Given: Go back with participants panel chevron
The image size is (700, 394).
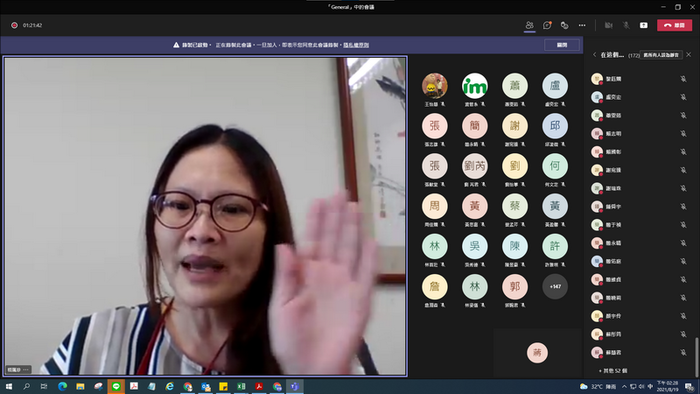Looking at the screenshot, I should click(595, 55).
